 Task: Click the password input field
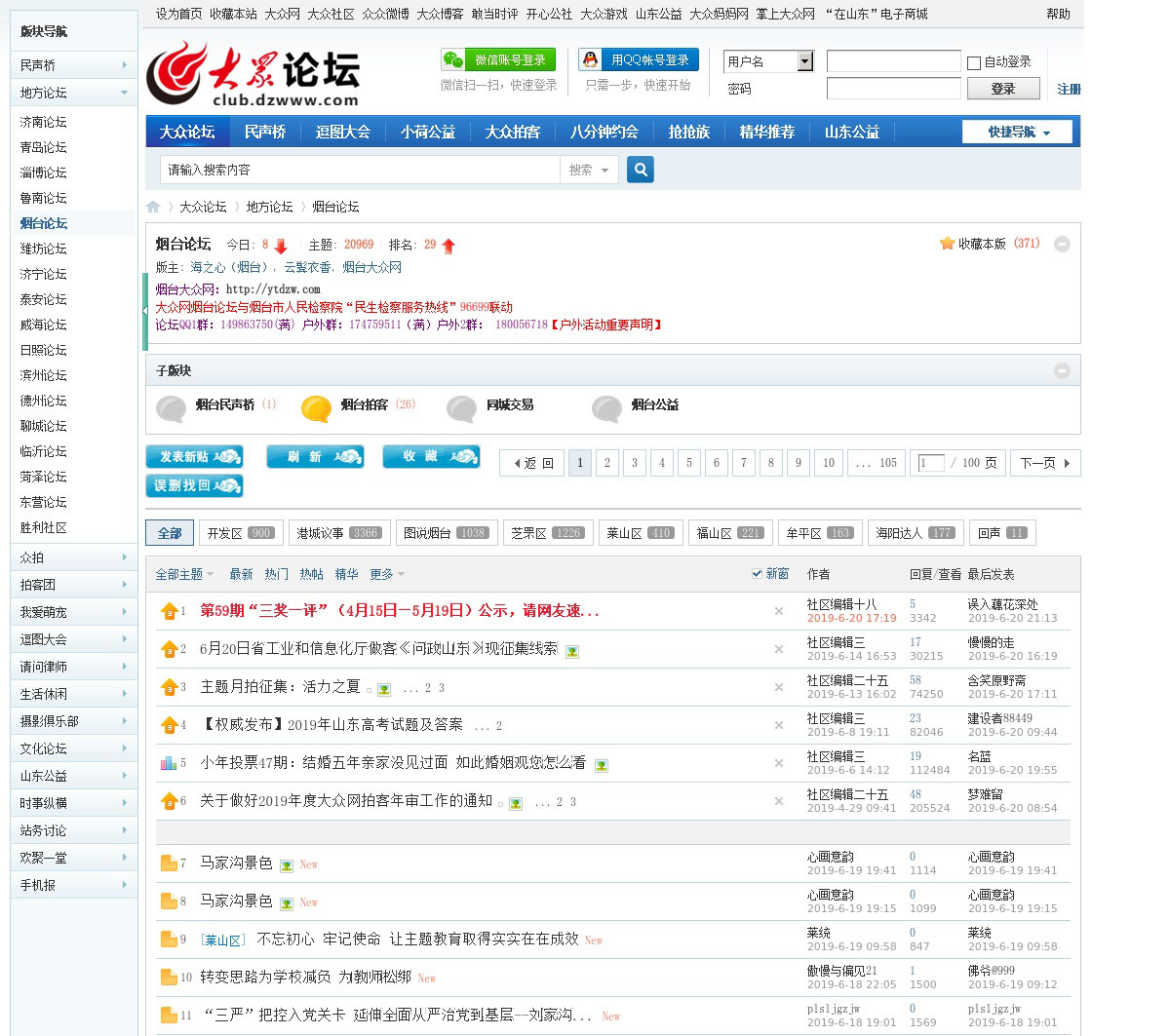point(894,89)
